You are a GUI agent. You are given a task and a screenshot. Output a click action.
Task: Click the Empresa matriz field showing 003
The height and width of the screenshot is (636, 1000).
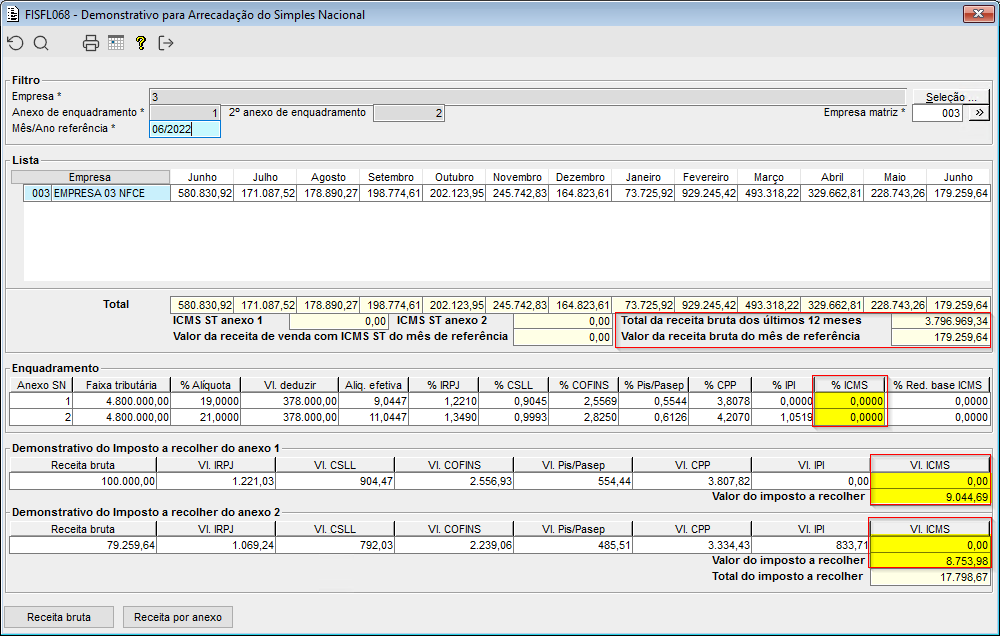(938, 113)
